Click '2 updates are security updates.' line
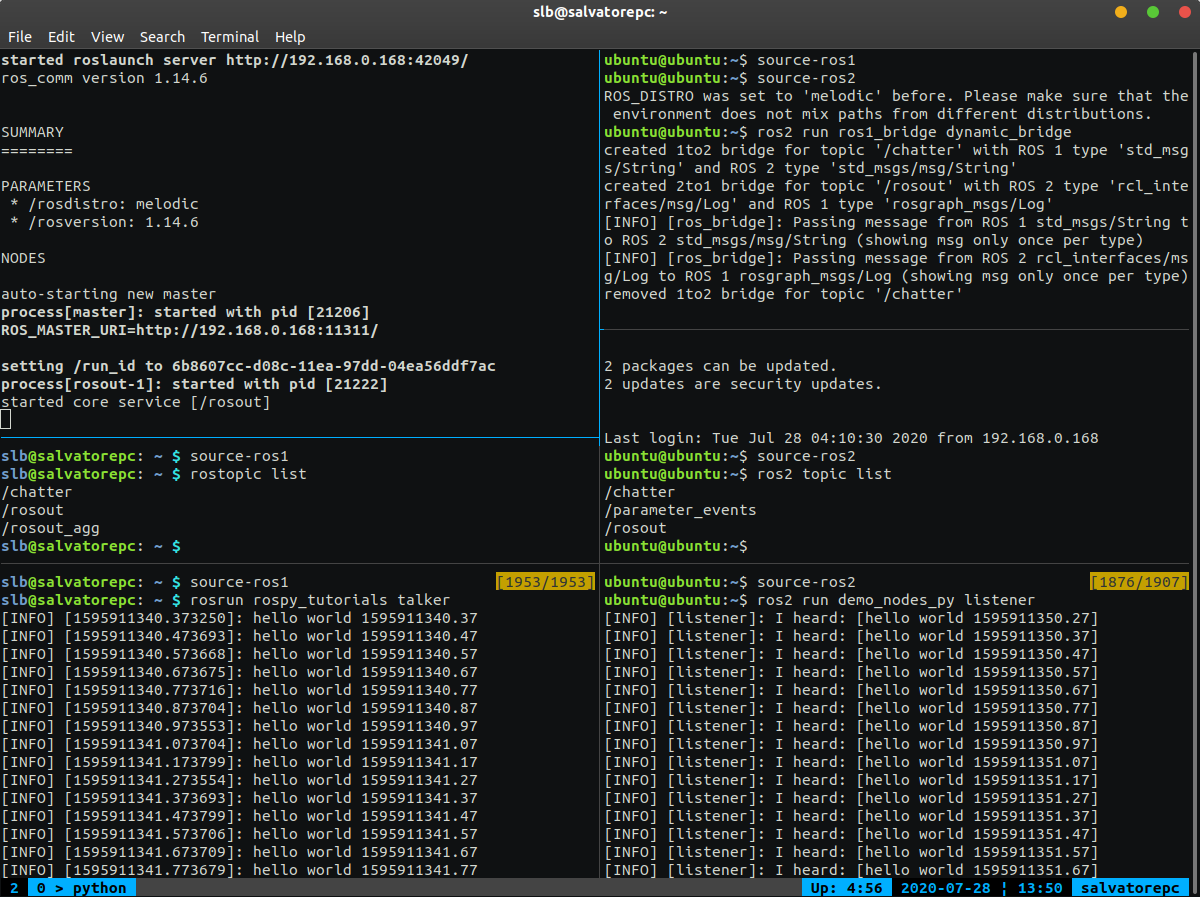Viewport: 1200px width, 897px height. point(743,384)
